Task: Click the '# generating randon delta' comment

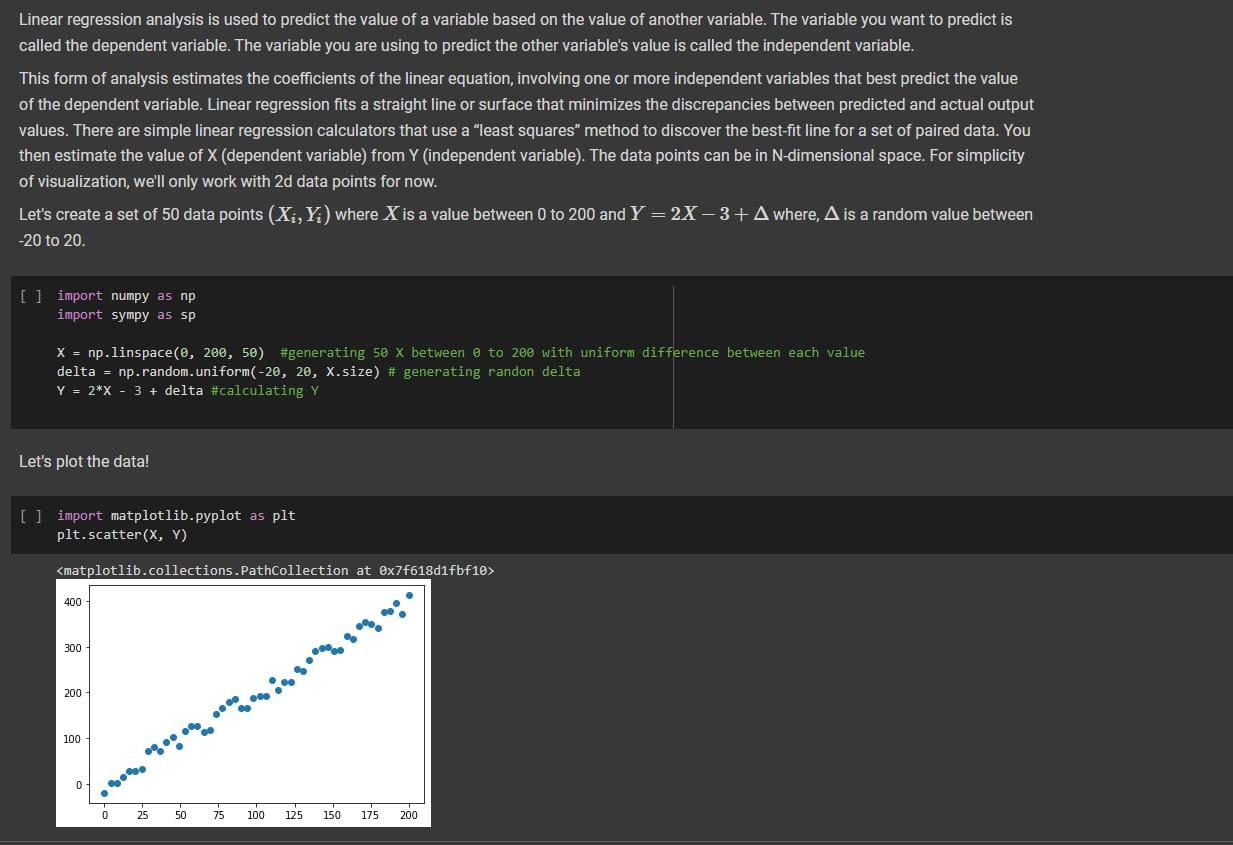Action: 484,372
